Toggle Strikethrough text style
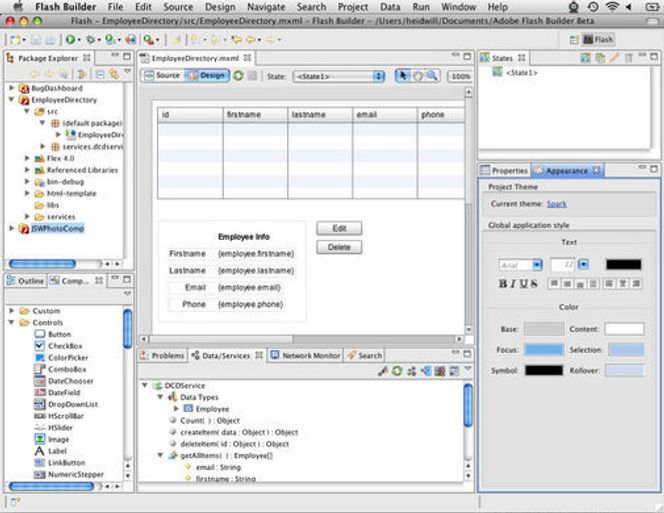Viewport: 664px width, 513px height. [534, 284]
